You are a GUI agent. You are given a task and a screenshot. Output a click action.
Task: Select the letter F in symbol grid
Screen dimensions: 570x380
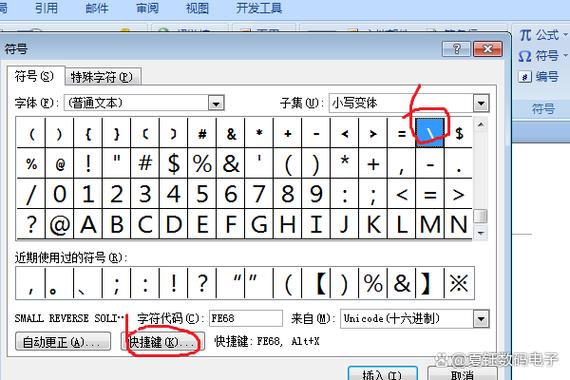[231, 224]
